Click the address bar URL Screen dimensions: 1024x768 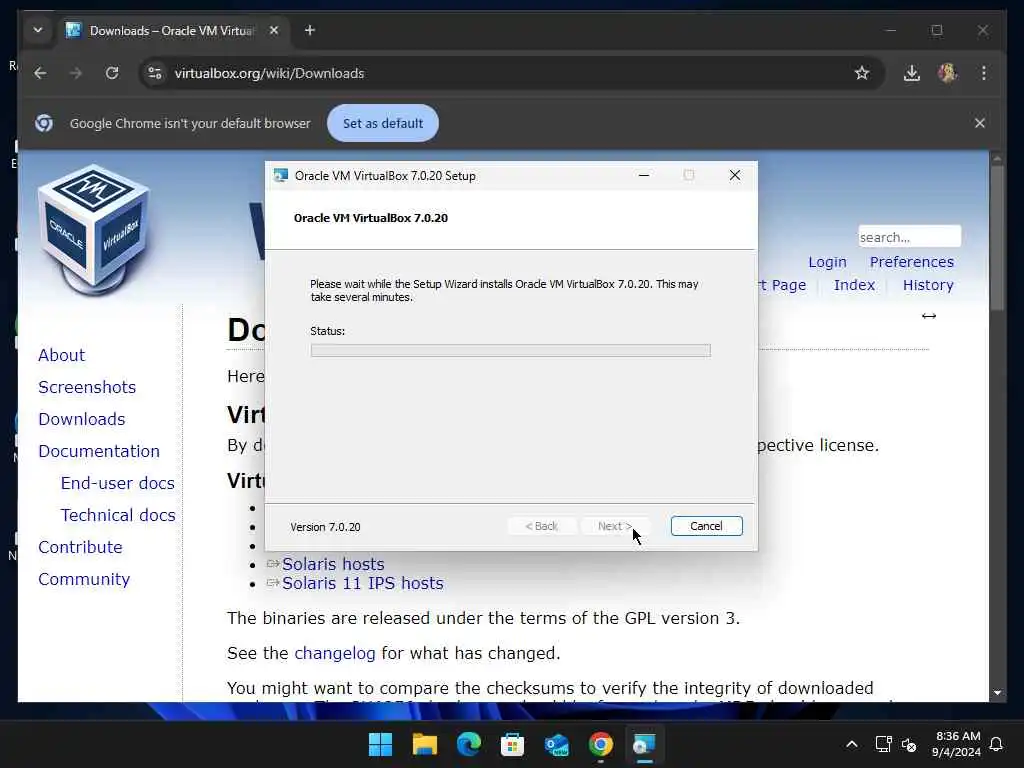[x=269, y=73]
